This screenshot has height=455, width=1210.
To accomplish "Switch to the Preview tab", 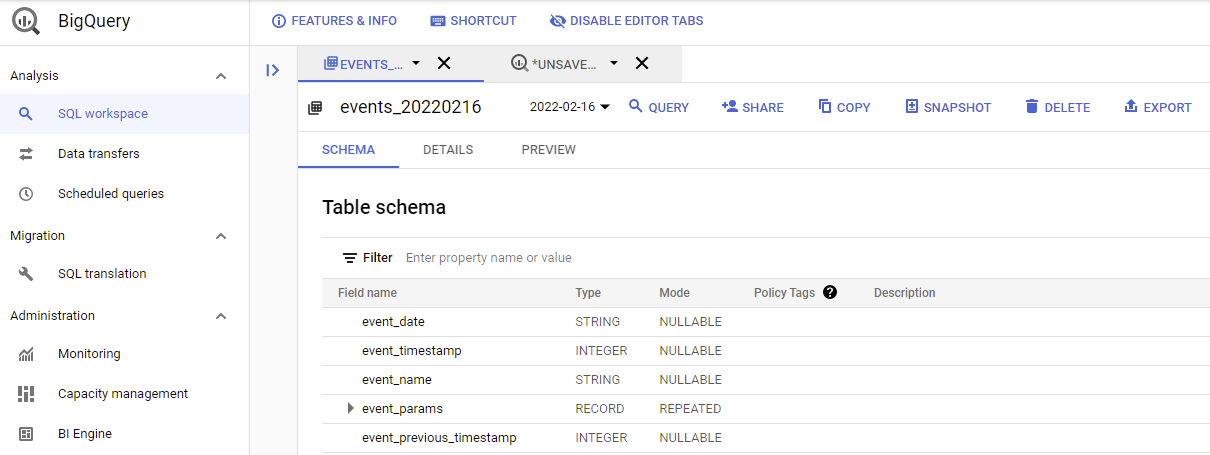I will 549,150.
